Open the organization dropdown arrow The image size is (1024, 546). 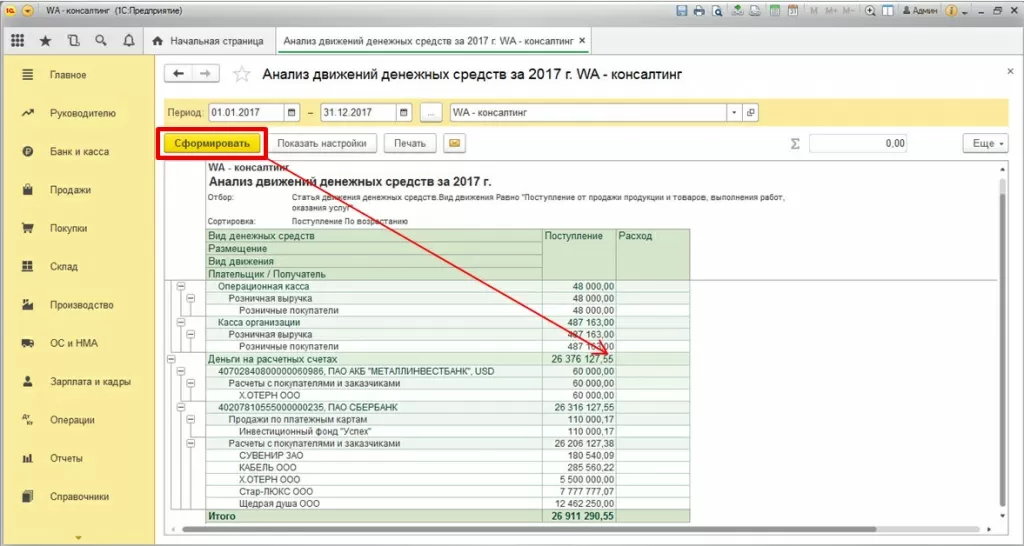(735, 113)
